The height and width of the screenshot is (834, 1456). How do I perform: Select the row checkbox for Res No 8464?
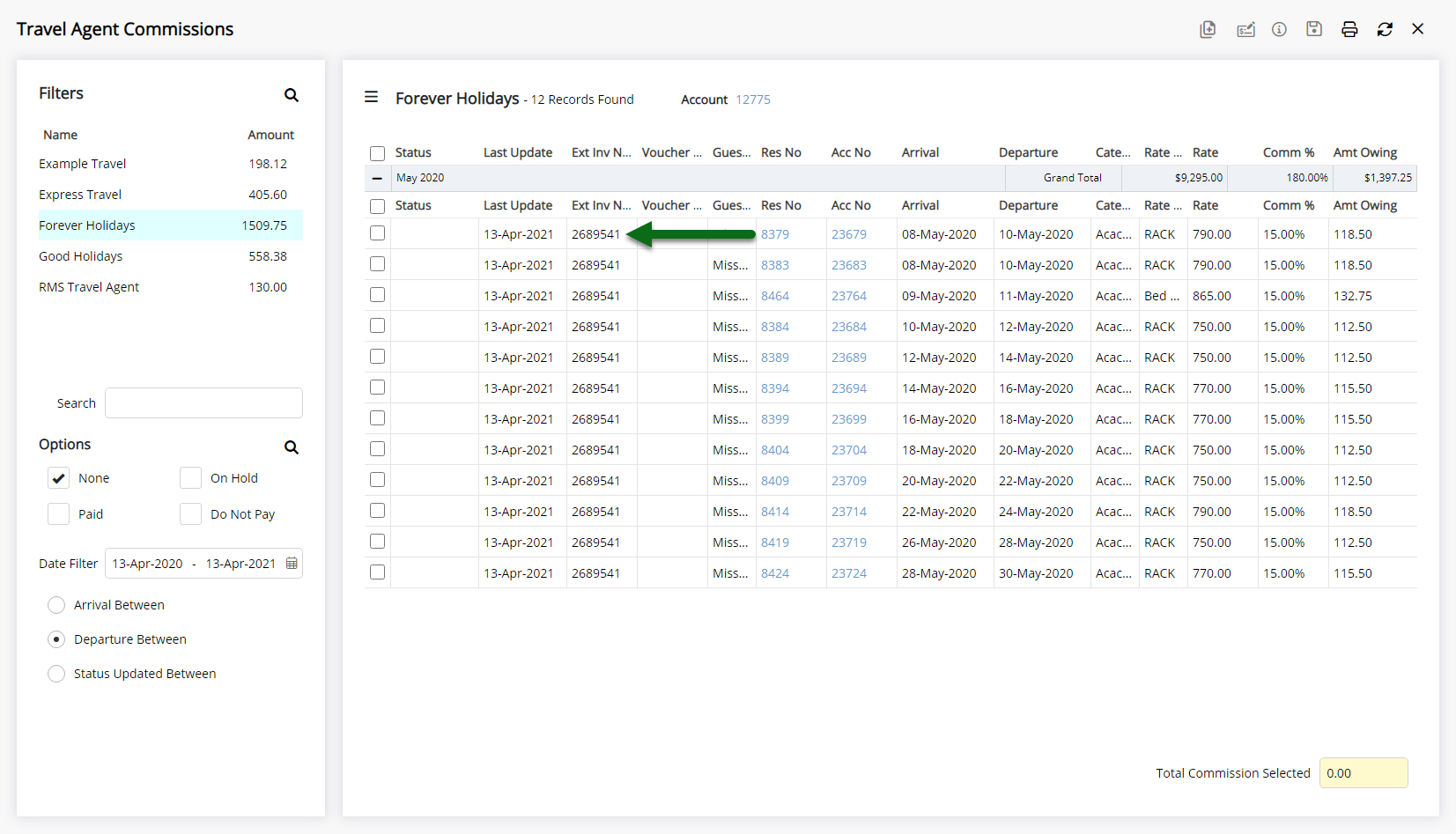tap(378, 295)
